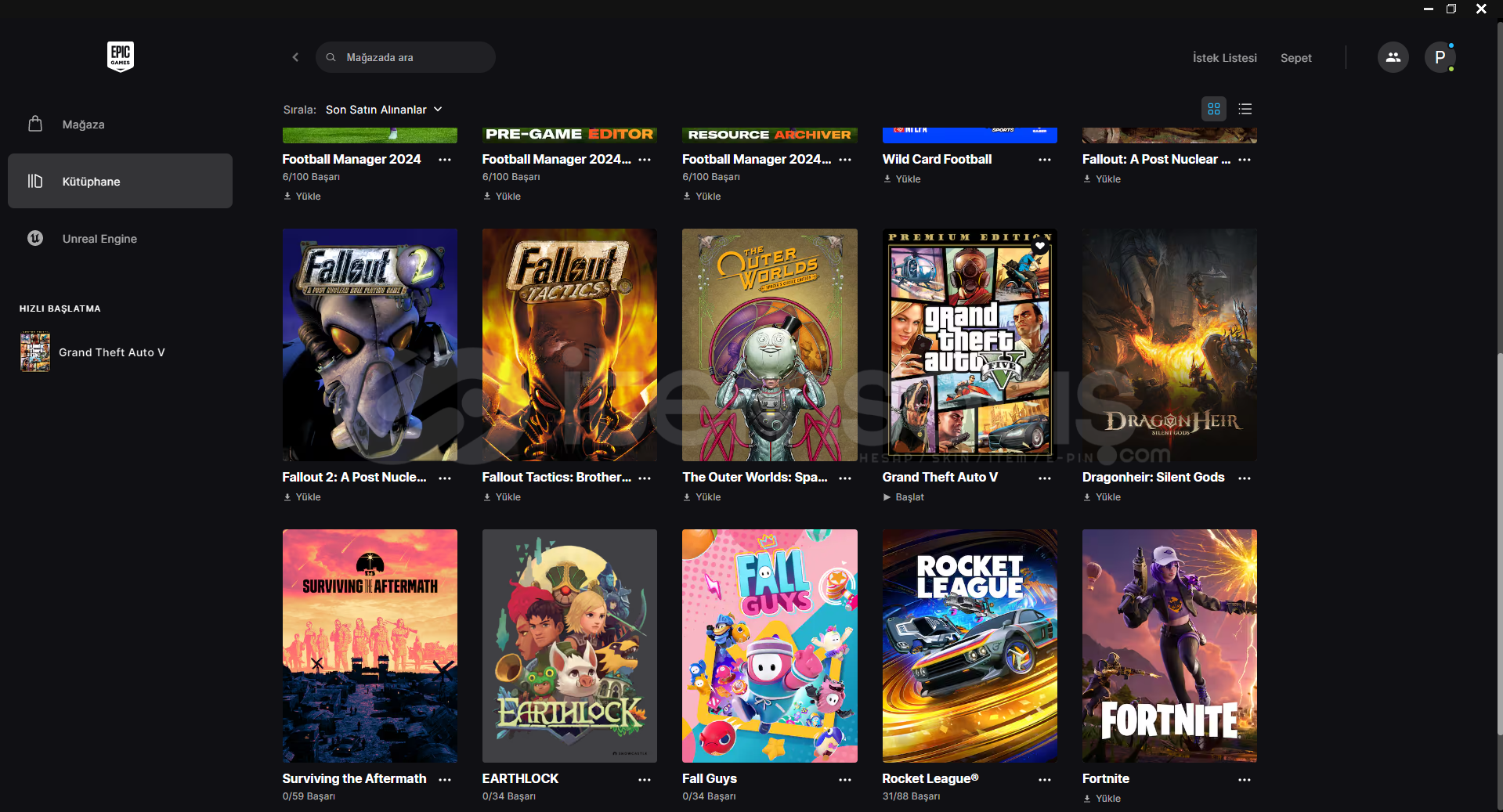Open EARTHLOCK cover art

coord(569,646)
